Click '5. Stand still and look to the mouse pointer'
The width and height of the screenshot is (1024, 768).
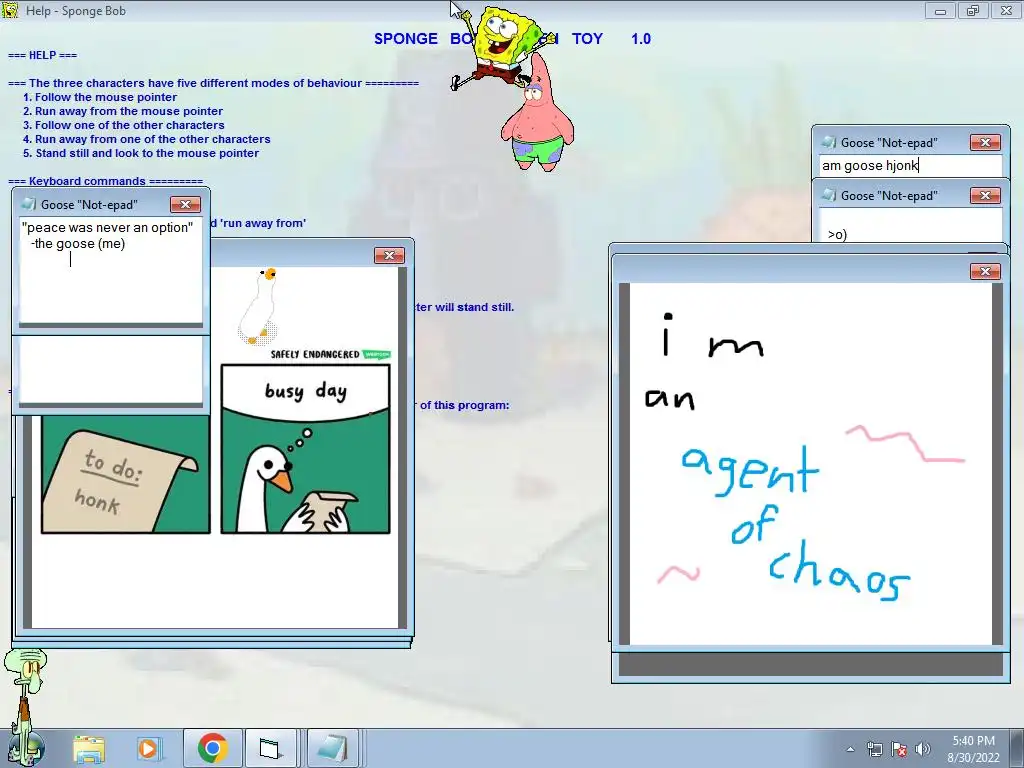point(140,153)
